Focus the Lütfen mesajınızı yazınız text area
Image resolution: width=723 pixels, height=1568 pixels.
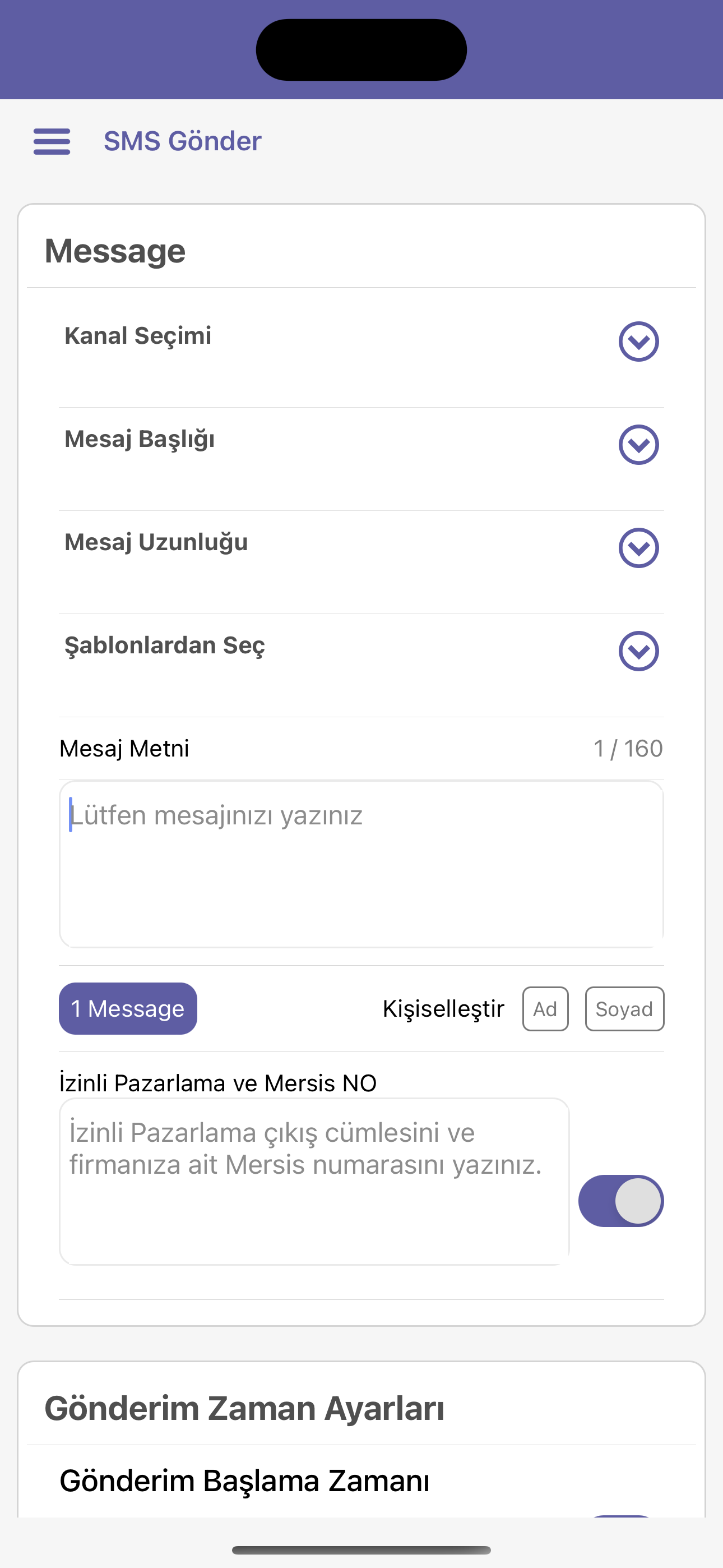point(361,864)
